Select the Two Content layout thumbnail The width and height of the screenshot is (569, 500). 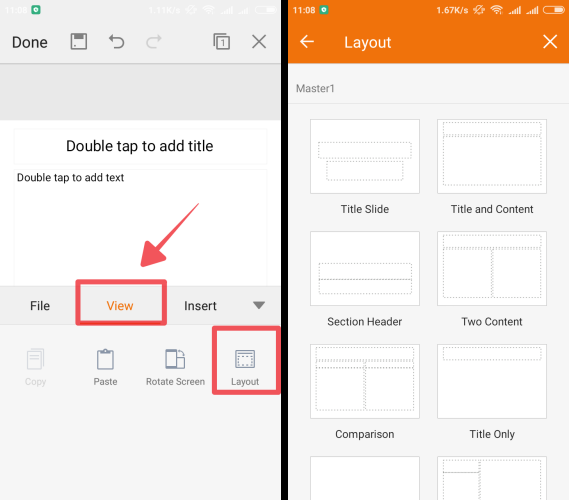pyautogui.click(x=492, y=269)
